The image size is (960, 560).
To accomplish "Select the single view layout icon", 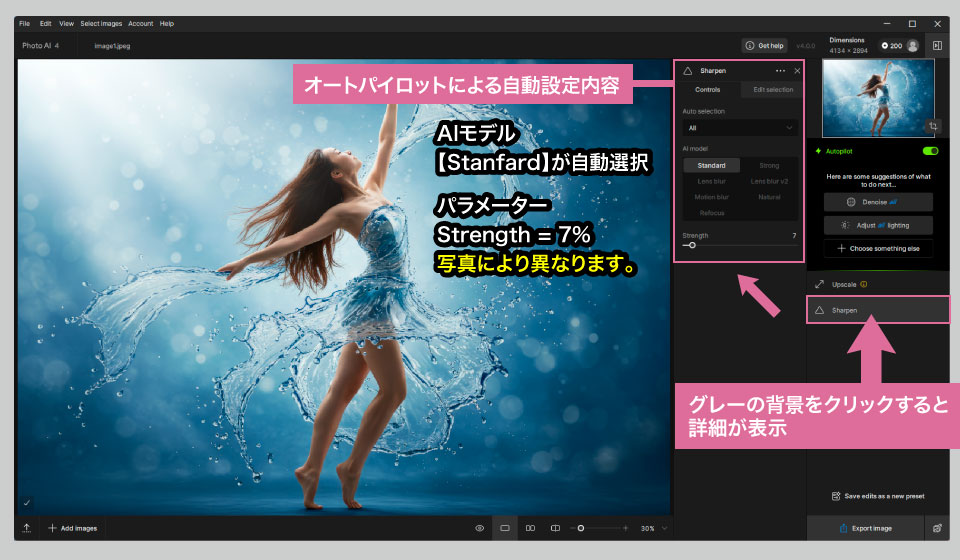I will coord(504,528).
